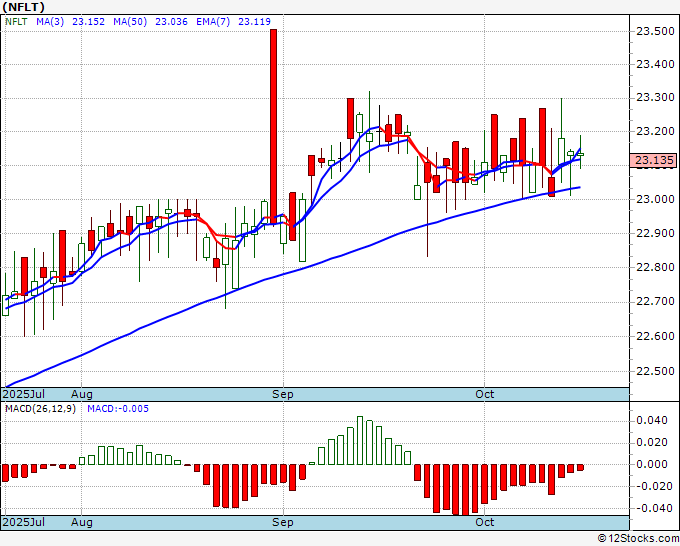Click the 23.200 price axis label
This screenshot has height=546, width=680.
point(655,131)
